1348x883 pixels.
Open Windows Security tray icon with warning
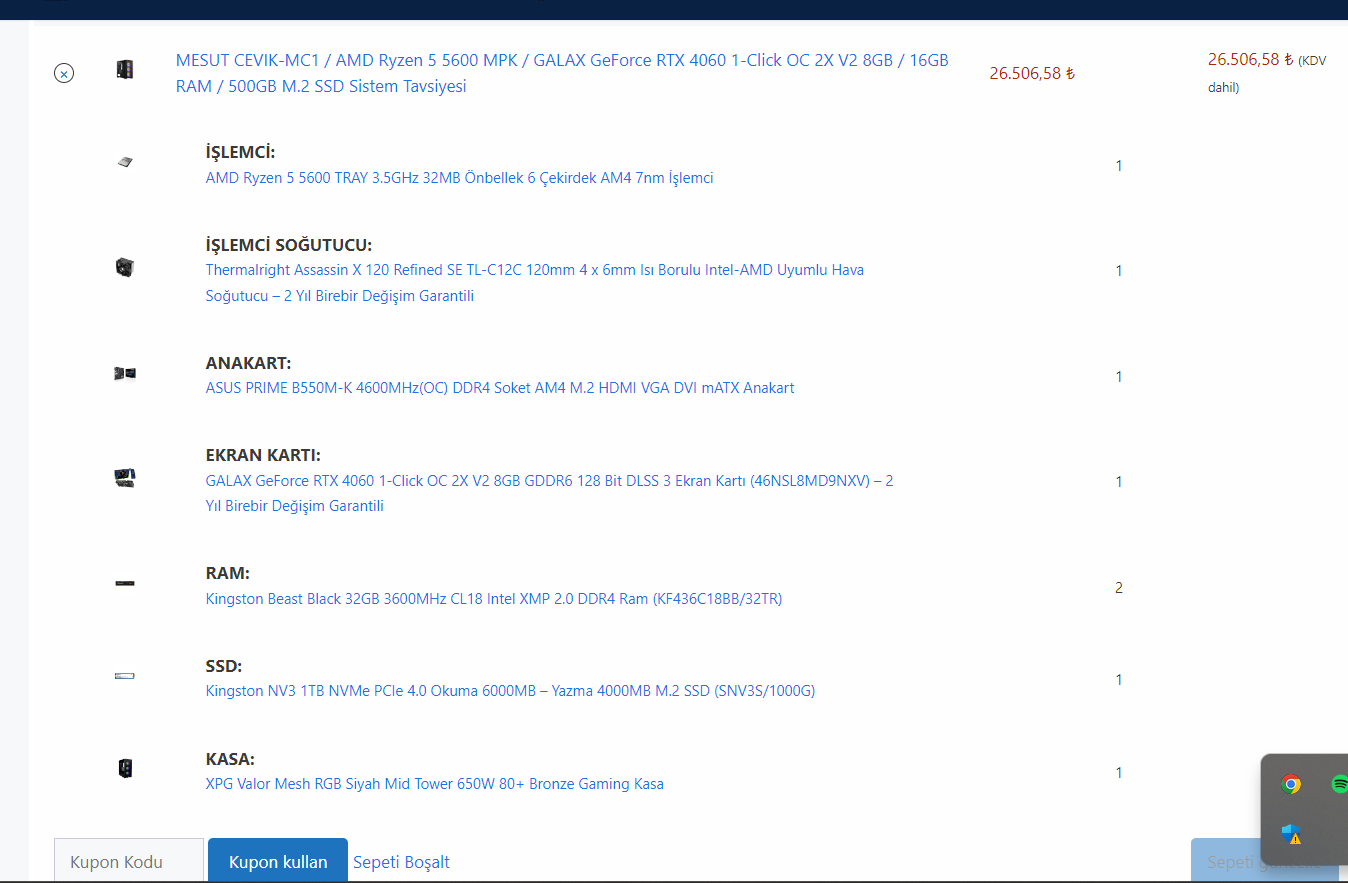pos(1291,834)
